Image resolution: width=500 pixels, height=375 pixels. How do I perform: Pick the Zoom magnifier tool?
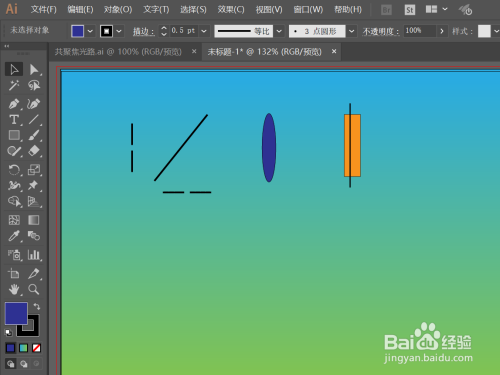point(34,289)
